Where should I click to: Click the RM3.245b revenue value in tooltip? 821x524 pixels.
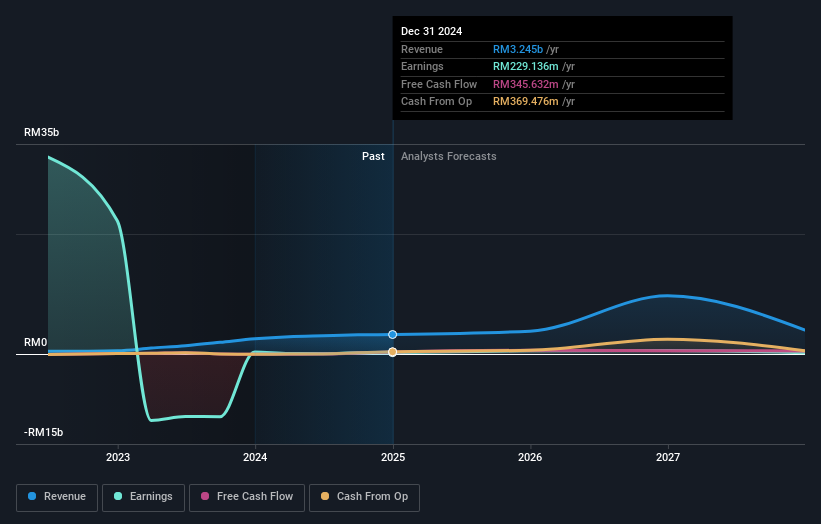518,49
